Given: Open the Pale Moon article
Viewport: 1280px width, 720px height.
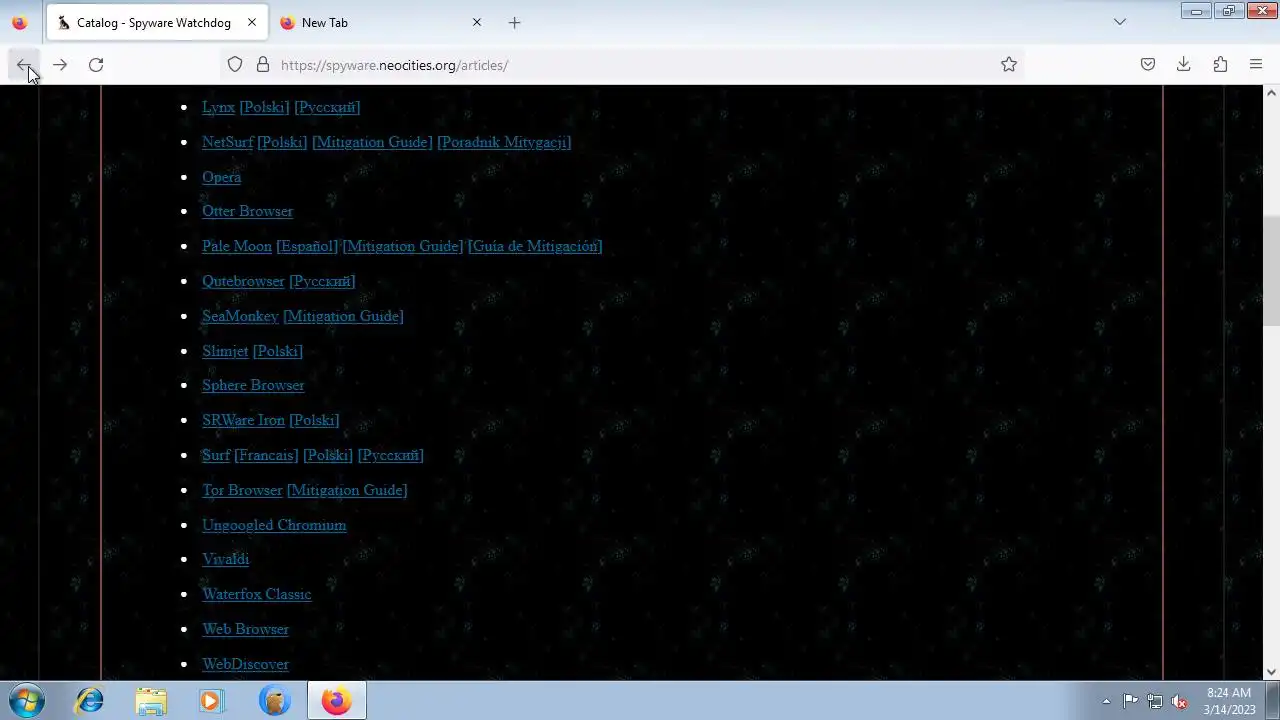Looking at the screenshot, I should pyautogui.click(x=237, y=246).
